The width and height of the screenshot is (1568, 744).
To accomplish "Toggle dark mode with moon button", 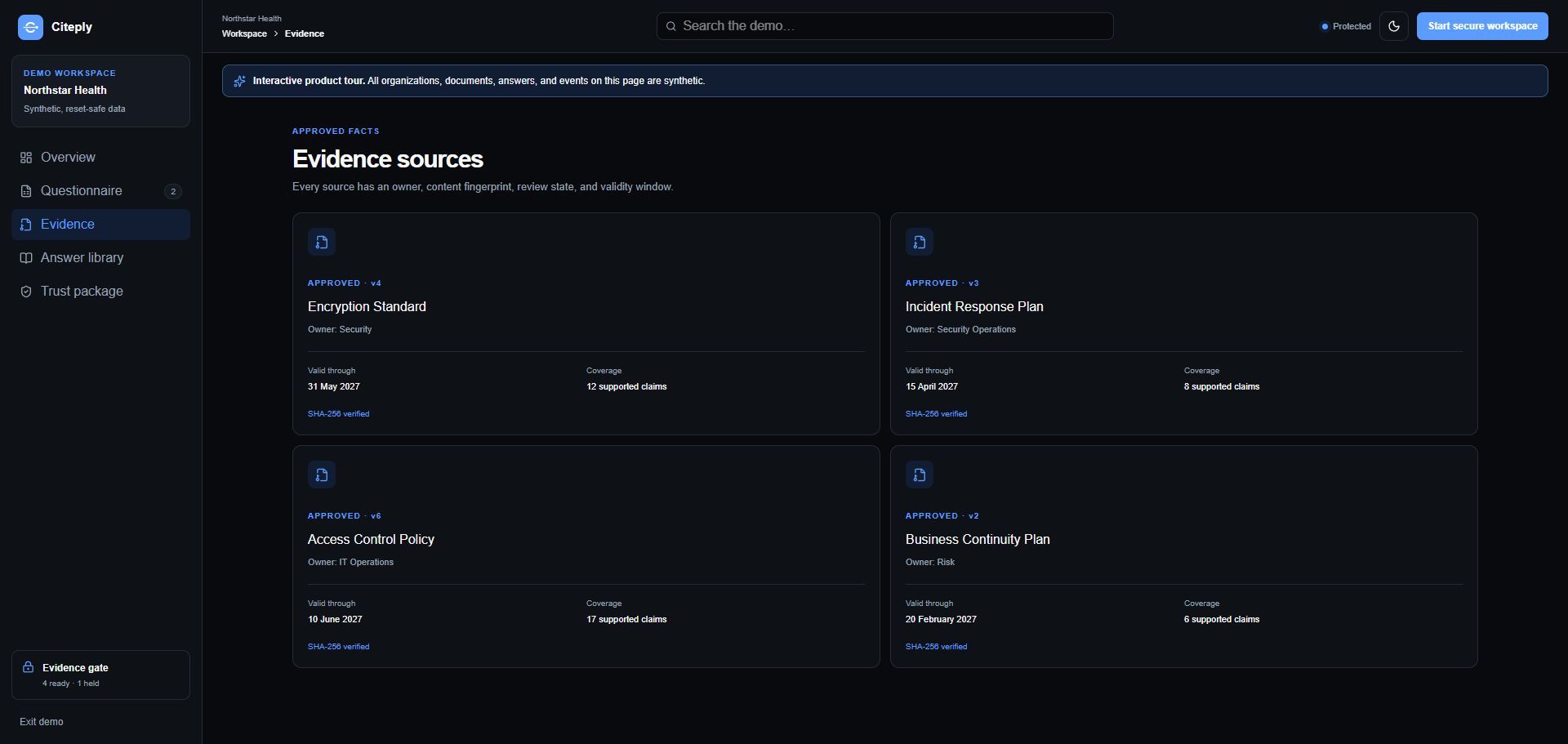I will [1394, 26].
